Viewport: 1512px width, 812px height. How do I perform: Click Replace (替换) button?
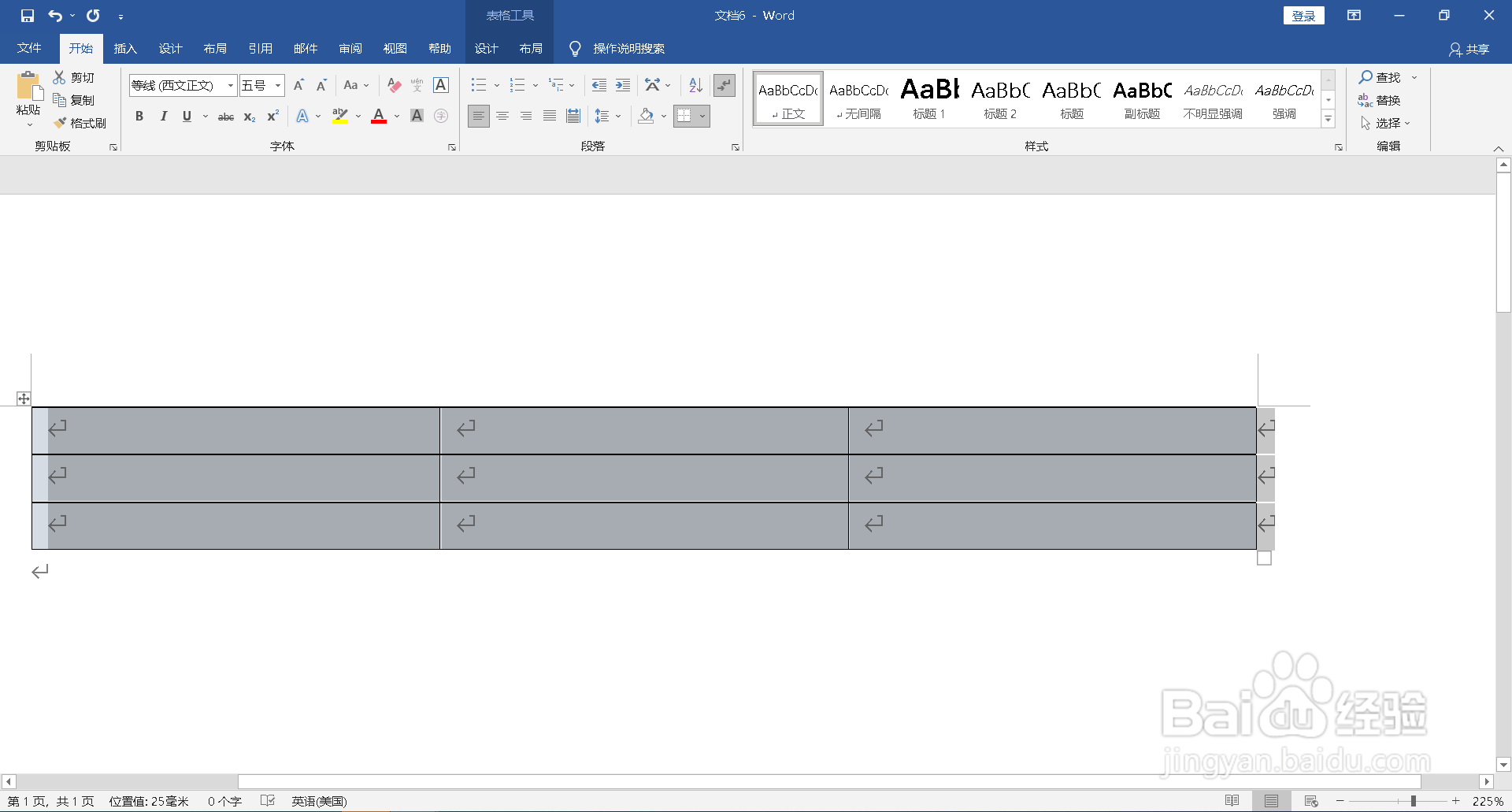pyautogui.click(x=1379, y=100)
